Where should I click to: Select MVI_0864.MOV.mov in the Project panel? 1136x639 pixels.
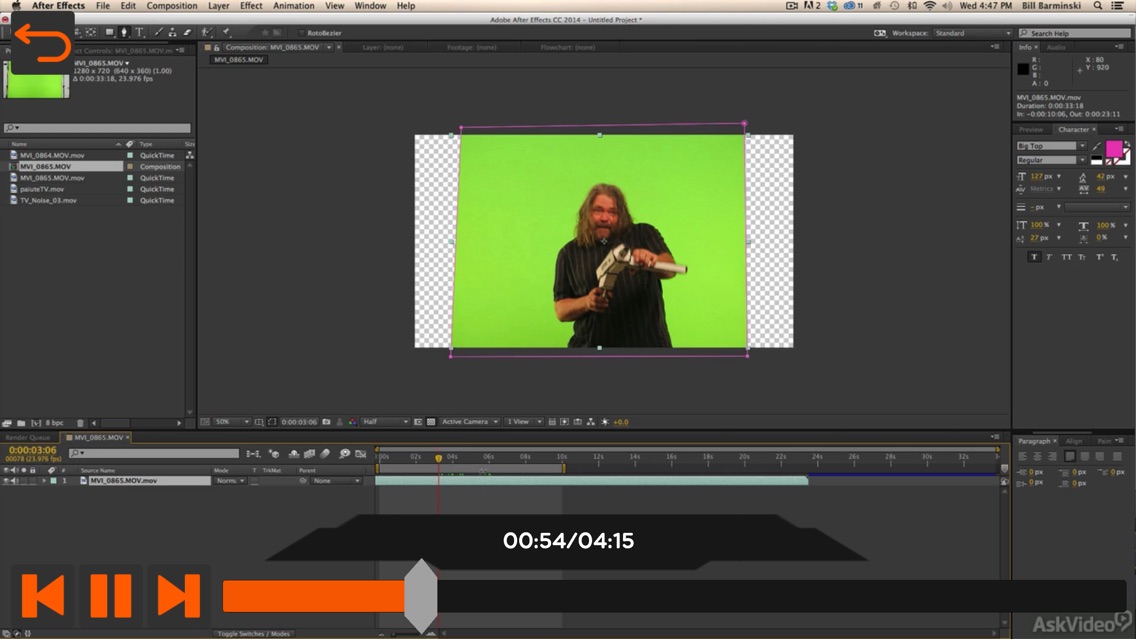[52, 155]
